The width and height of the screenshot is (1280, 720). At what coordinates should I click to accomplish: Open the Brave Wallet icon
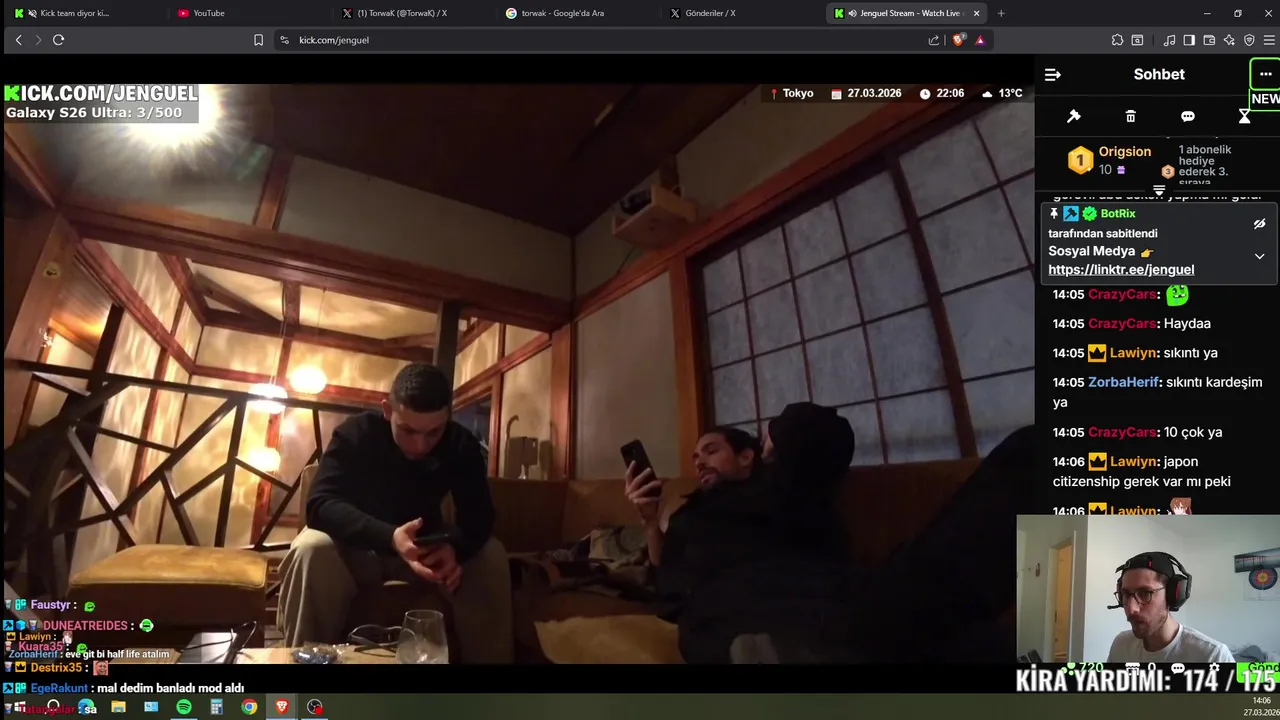pos(1209,40)
